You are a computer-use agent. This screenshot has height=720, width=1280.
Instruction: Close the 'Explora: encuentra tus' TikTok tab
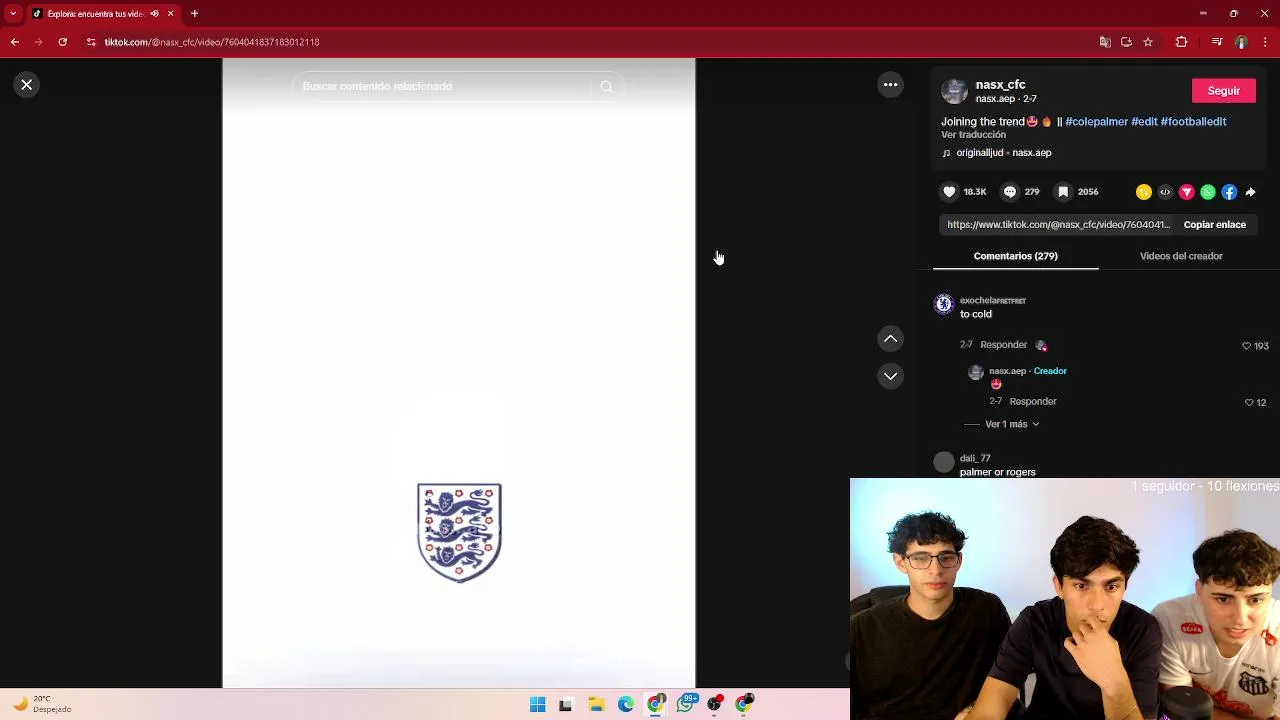pos(170,14)
